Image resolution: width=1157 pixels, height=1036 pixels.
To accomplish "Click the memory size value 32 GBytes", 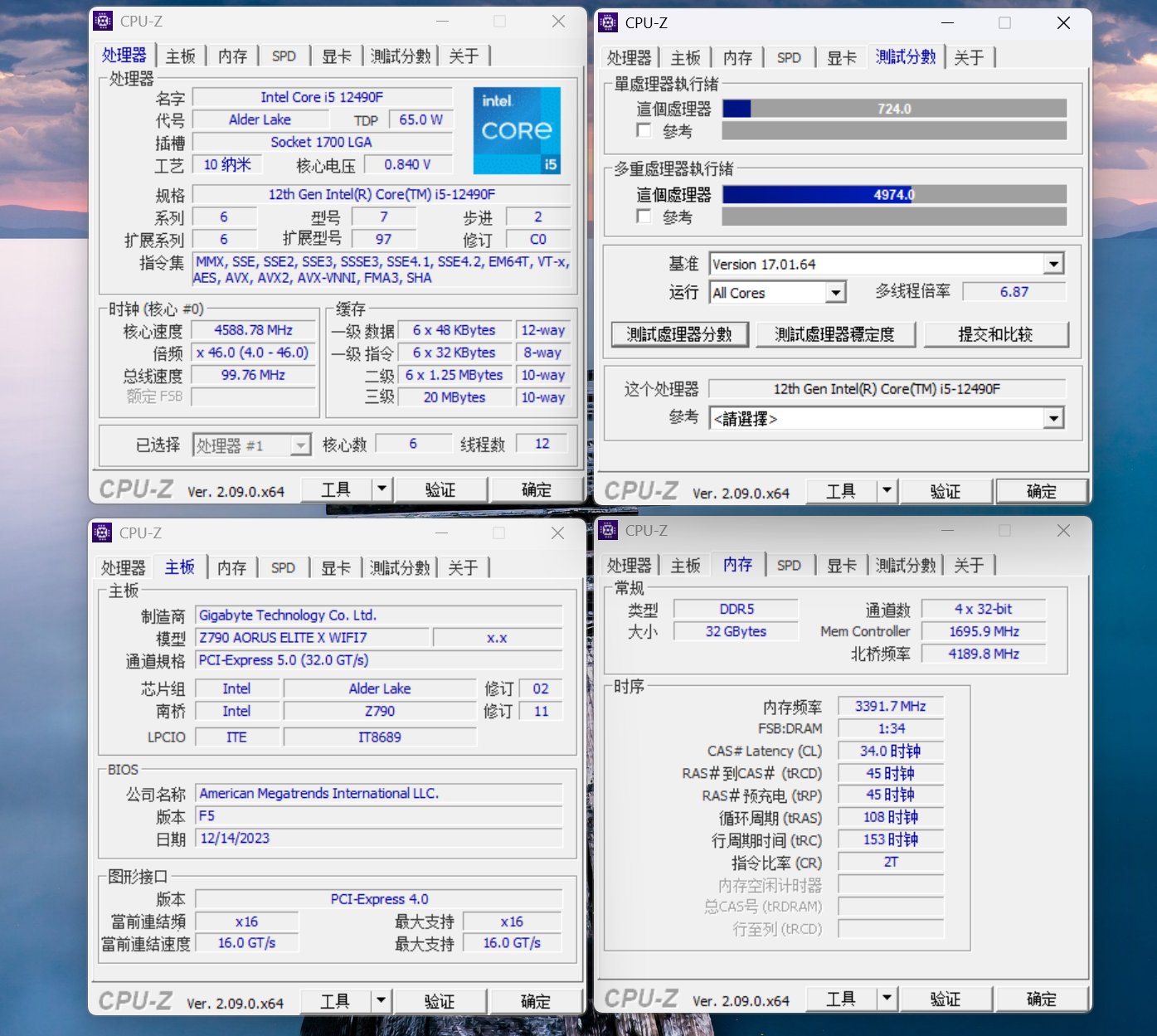I will coord(736,631).
